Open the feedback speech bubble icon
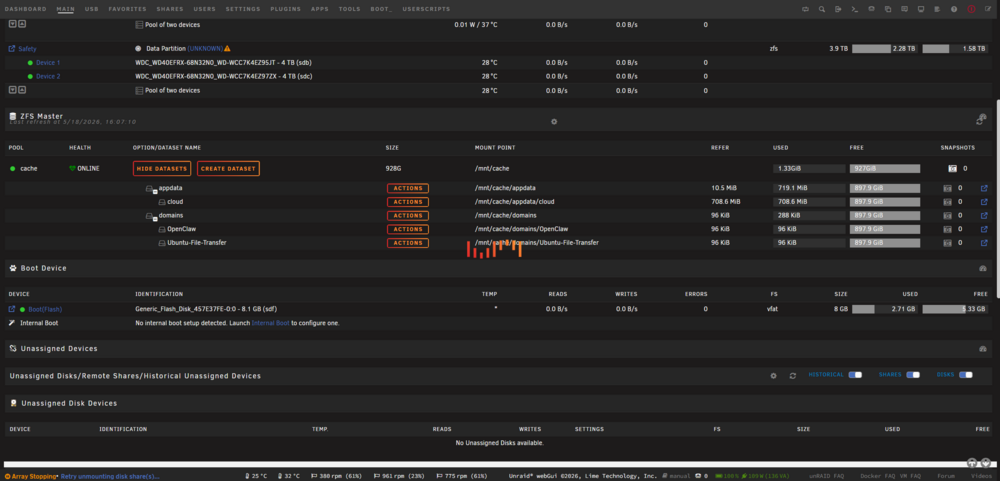Viewport: 1000px width, 481px height. click(904, 10)
